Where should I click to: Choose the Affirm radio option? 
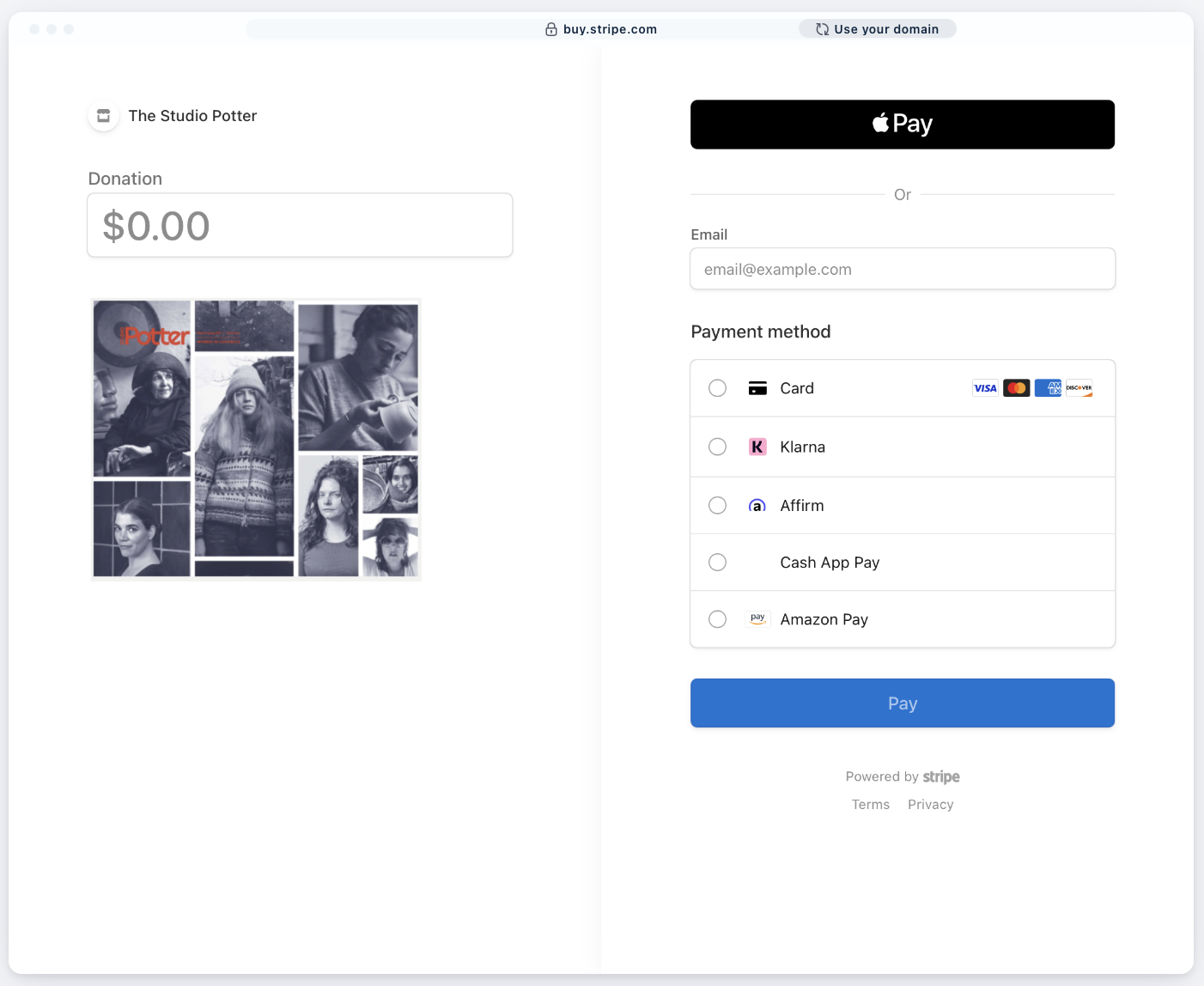718,506
